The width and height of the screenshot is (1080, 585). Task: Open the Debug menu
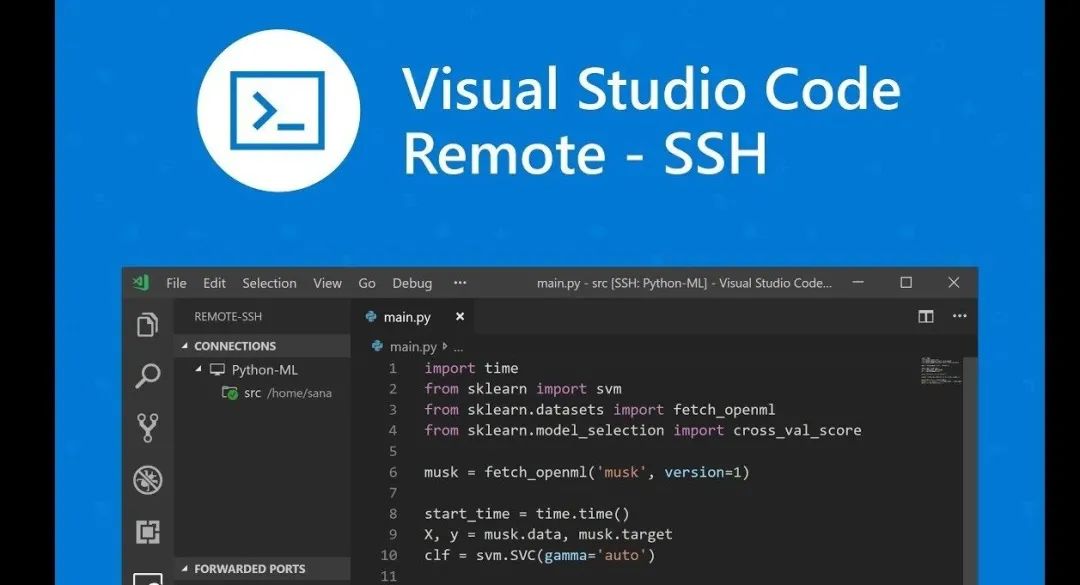click(412, 283)
